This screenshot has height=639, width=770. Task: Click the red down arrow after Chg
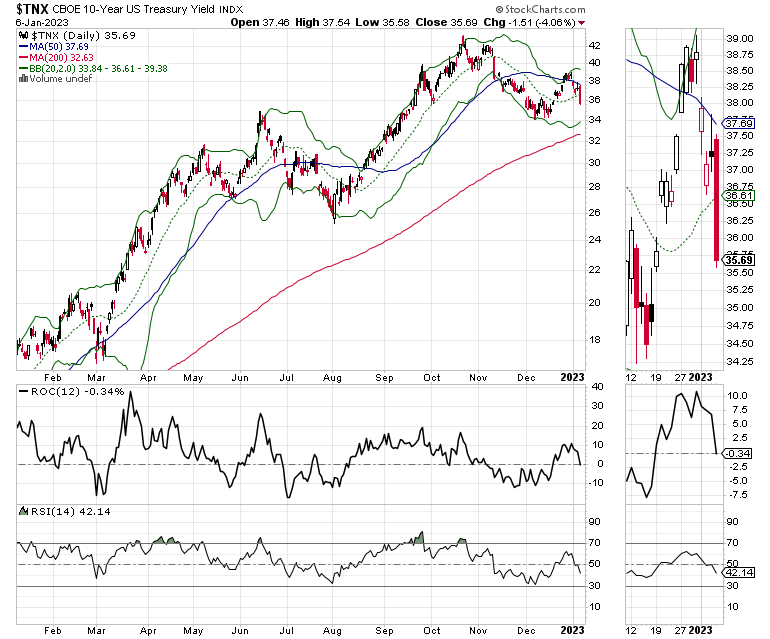coord(582,23)
